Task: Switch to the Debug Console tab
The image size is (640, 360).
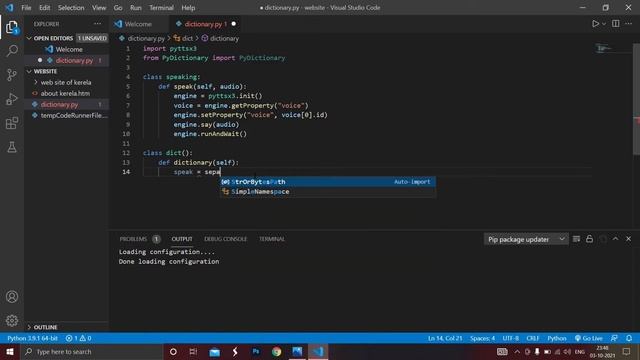Action: tap(225, 239)
